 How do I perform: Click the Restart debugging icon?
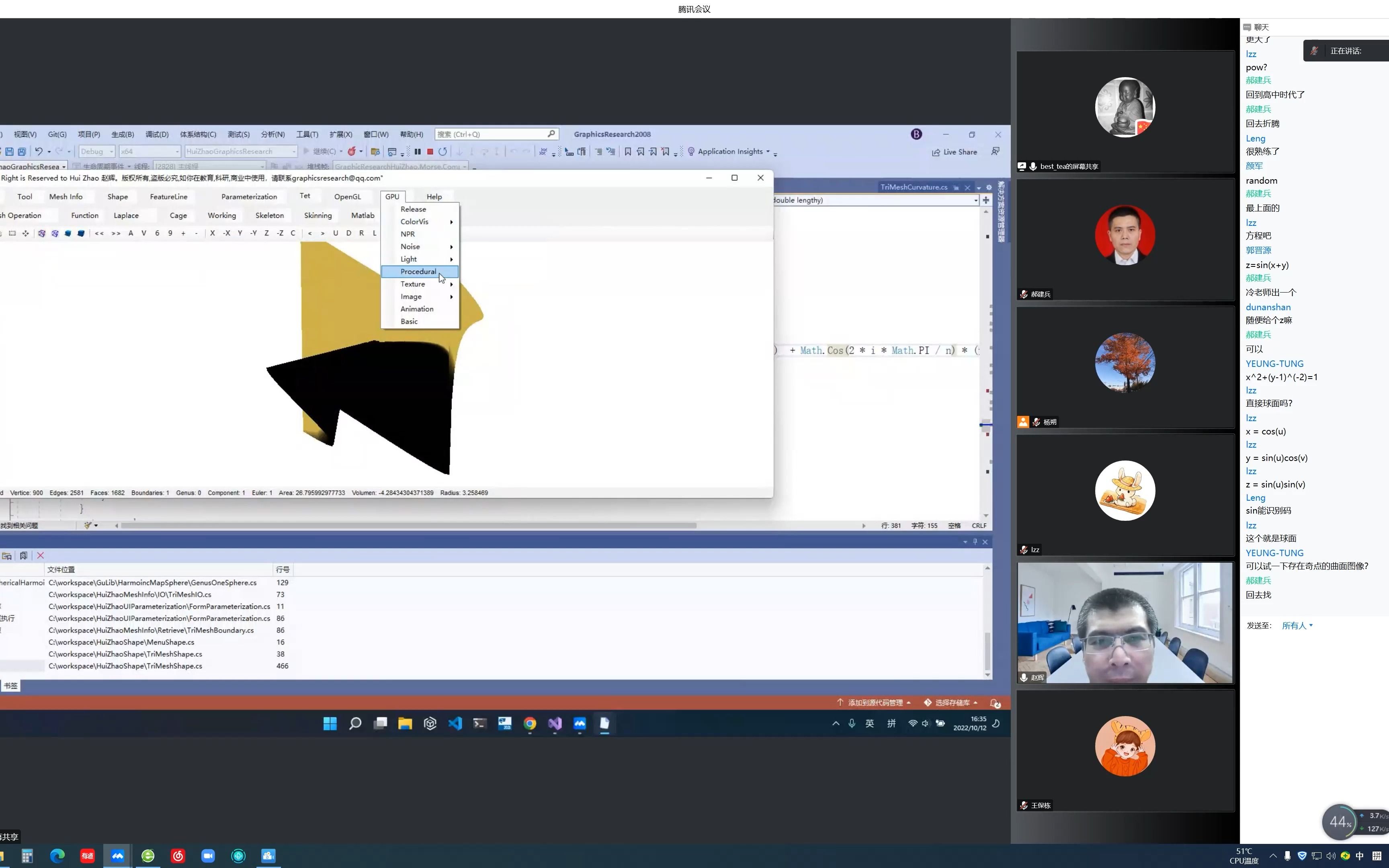click(x=443, y=151)
